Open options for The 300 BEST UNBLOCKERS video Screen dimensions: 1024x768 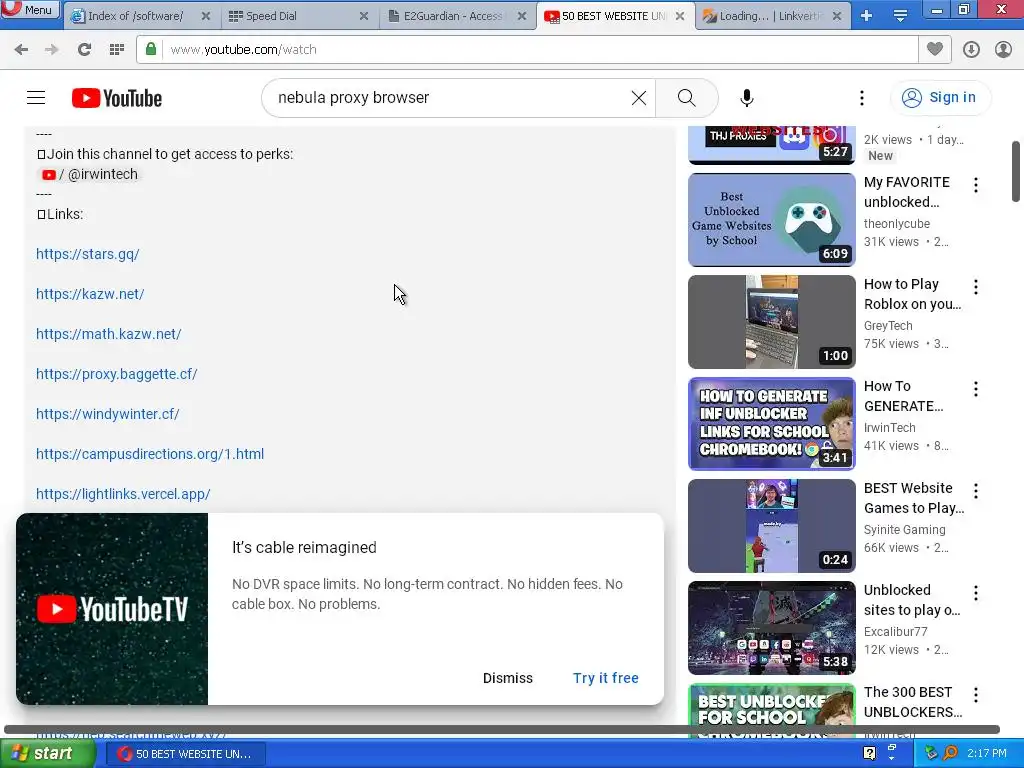click(x=976, y=695)
